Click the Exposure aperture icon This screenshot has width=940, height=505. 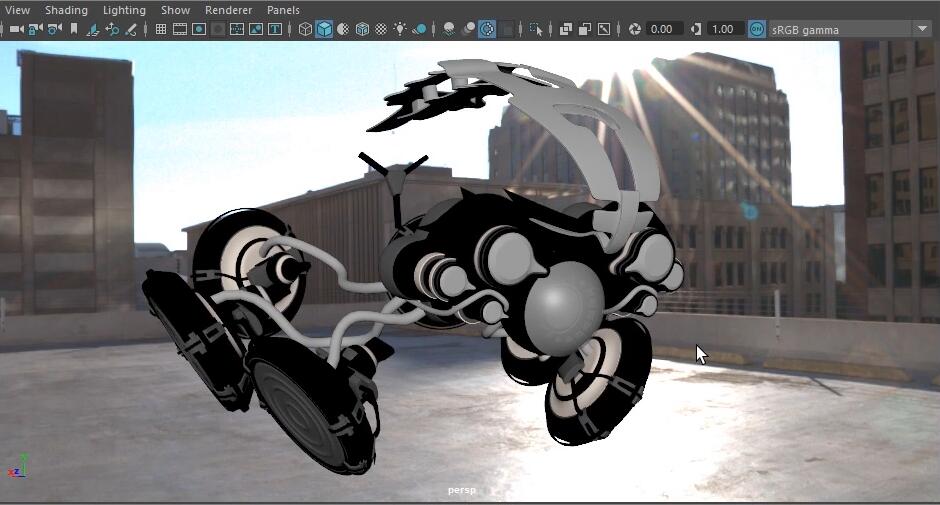(634, 29)
